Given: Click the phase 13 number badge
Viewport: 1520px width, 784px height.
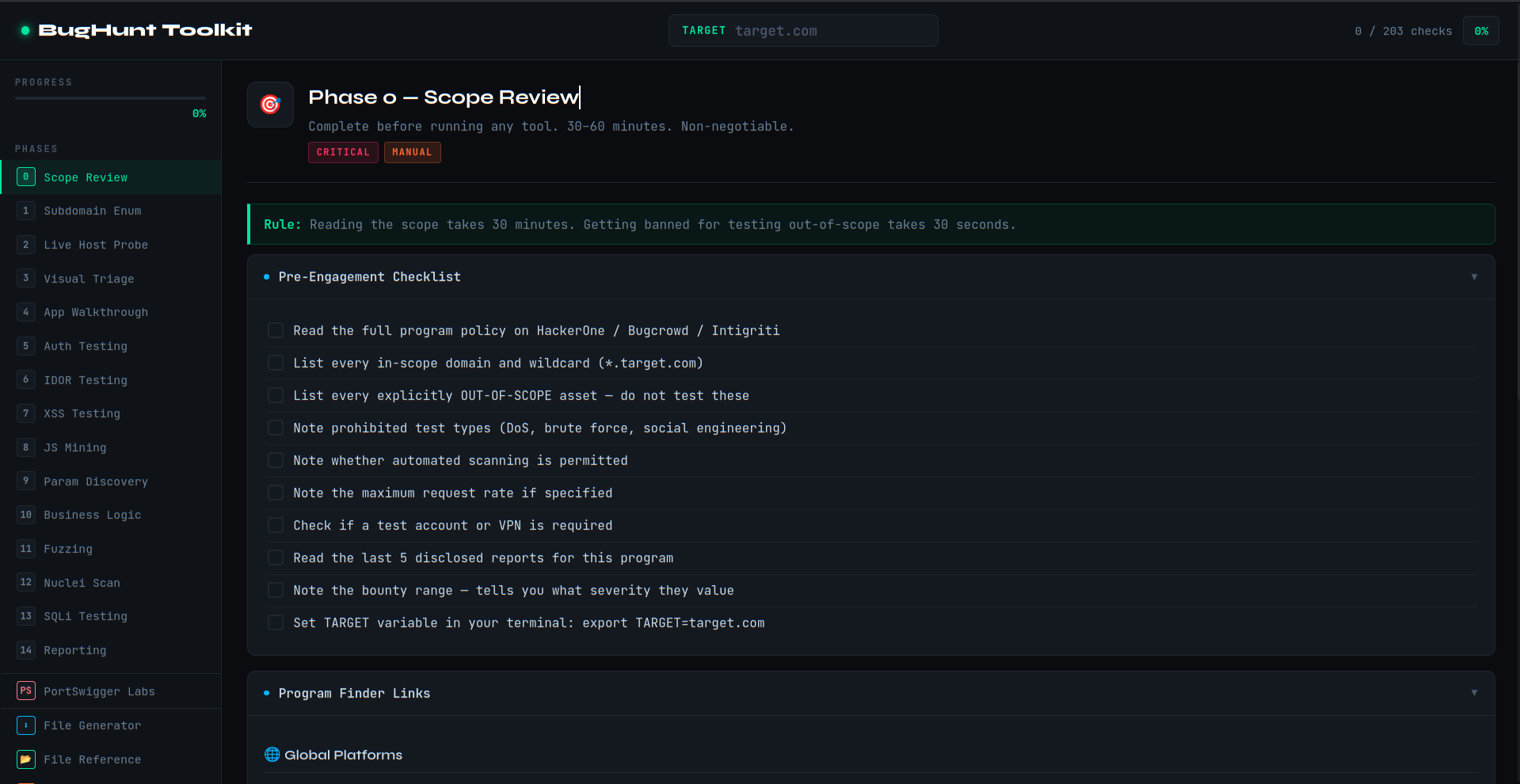Looking at the screenshot, I should click(x=26, y=616).
